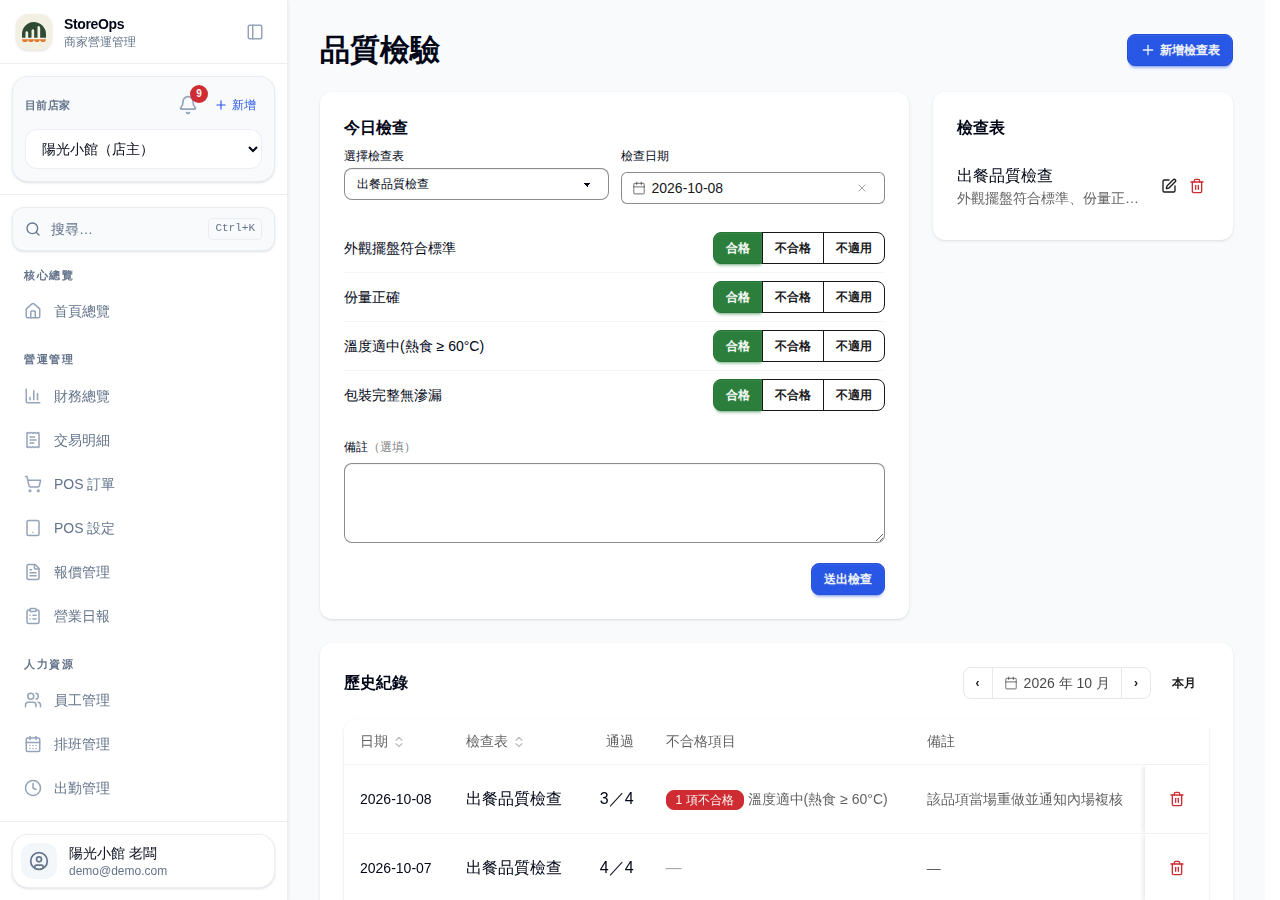Open the 2026 年 10 月 month picker
The width and height of the screenshot is (1280, 900).
click(x=1057, y=683)
